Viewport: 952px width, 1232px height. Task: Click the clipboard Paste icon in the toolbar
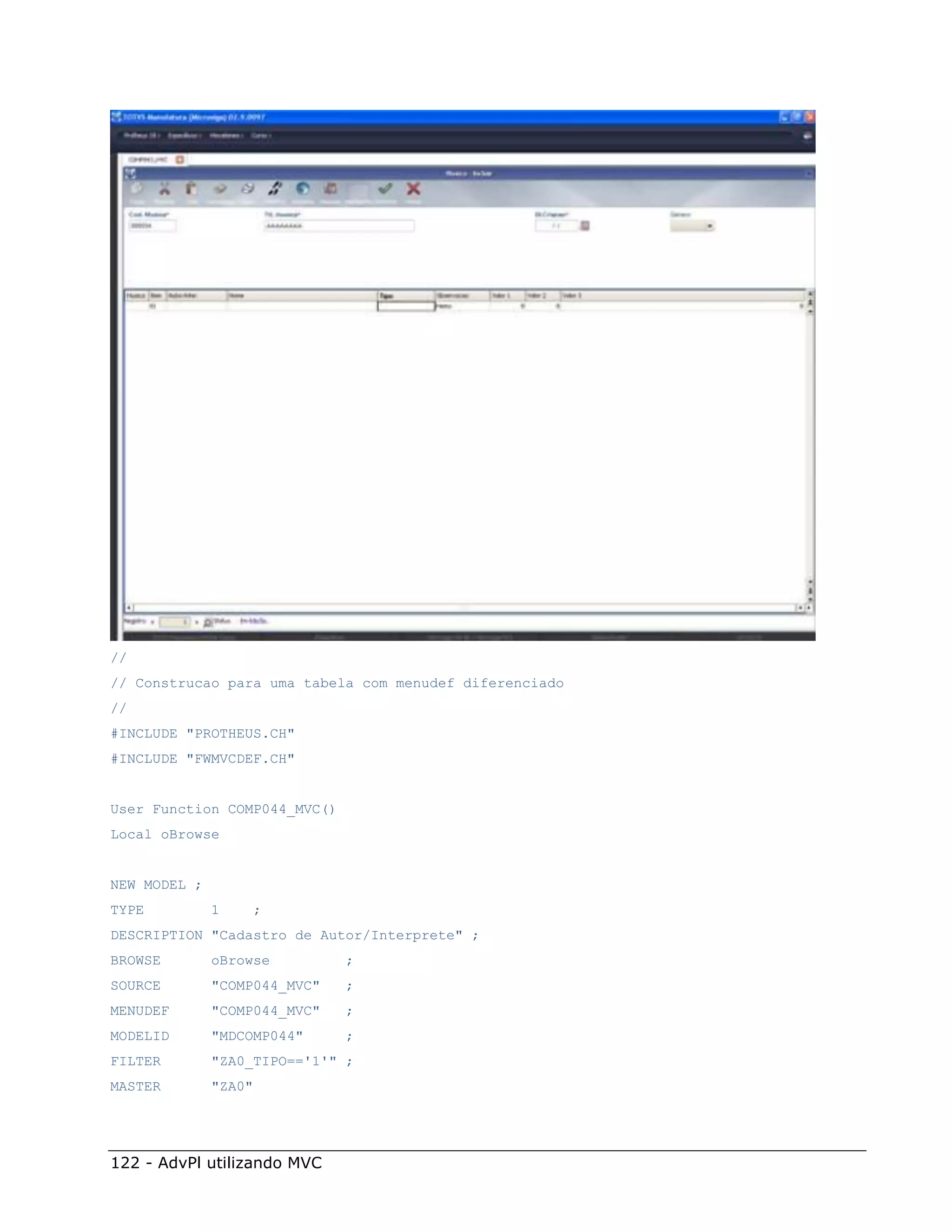click(x=192, y=188)
